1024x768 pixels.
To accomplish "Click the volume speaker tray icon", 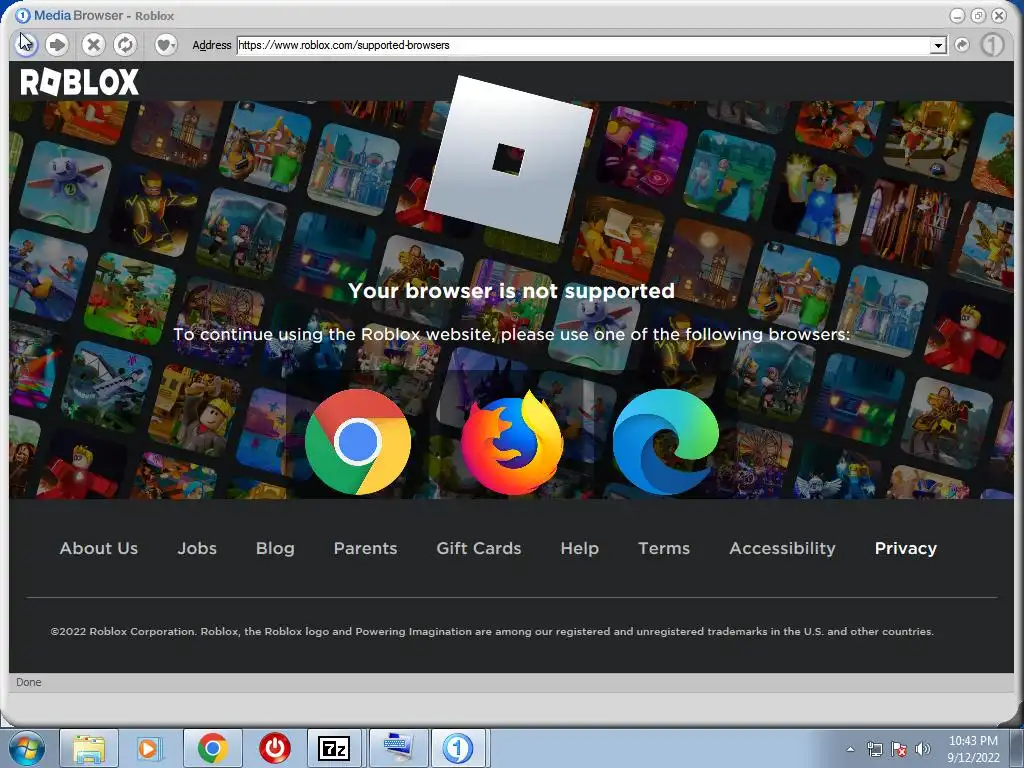I will (923, 750).
